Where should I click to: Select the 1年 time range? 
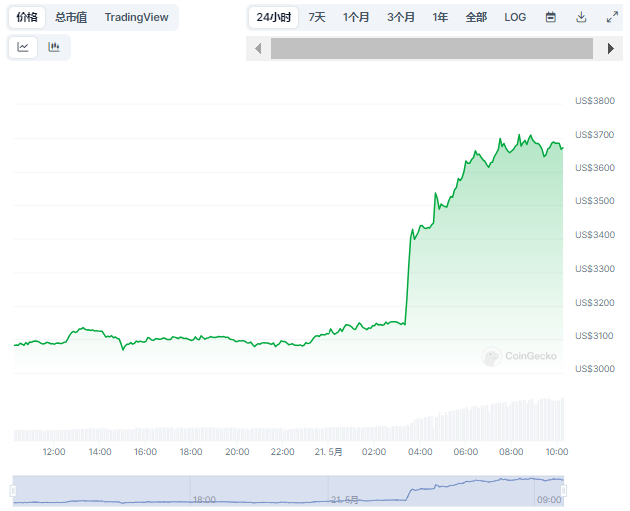[440, 17]
